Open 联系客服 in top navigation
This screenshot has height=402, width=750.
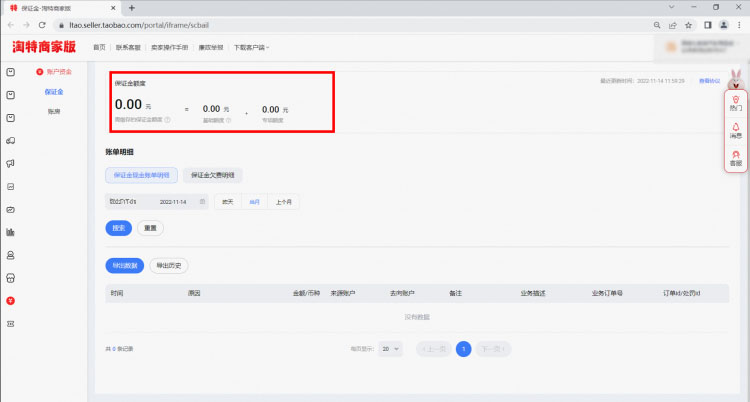click(128, 47)
